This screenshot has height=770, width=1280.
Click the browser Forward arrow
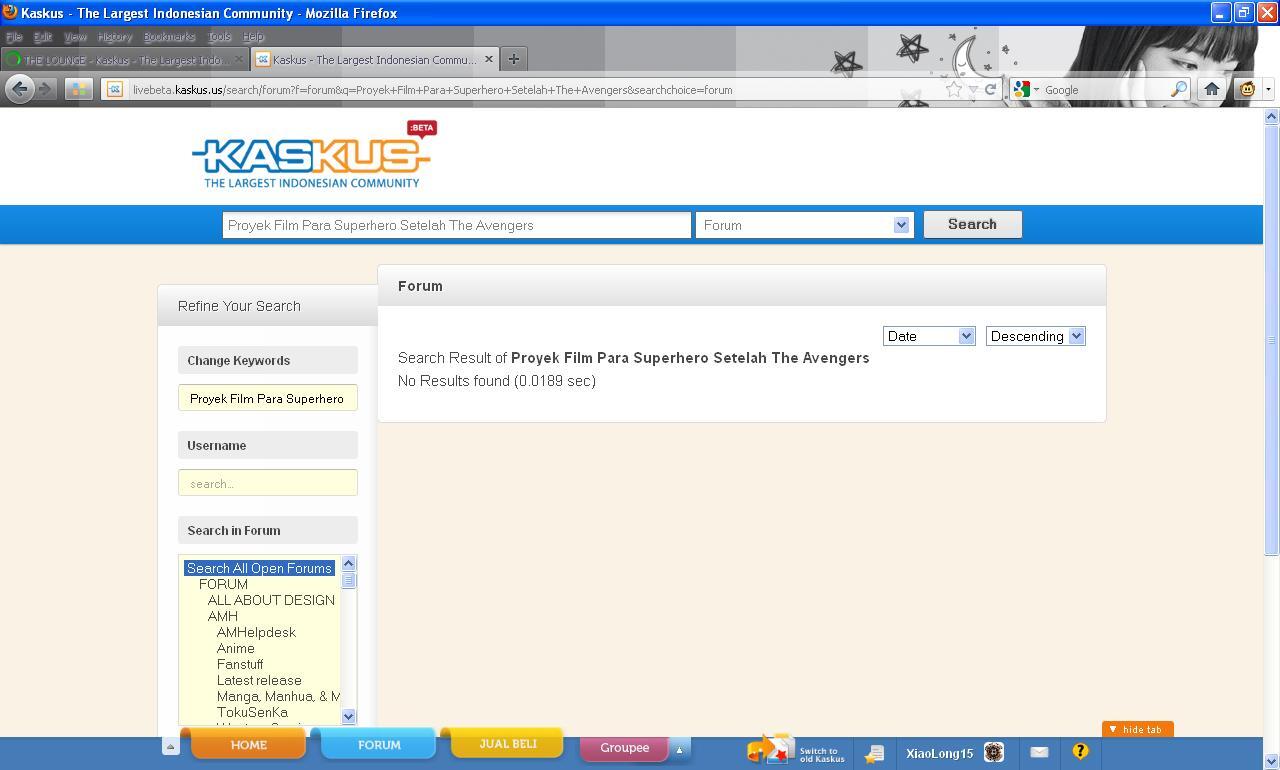click(x=45, y=89)
